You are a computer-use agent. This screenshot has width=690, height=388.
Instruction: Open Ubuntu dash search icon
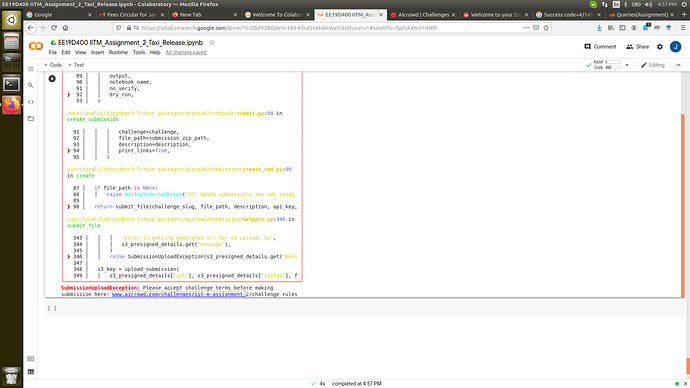coord(11,20)
